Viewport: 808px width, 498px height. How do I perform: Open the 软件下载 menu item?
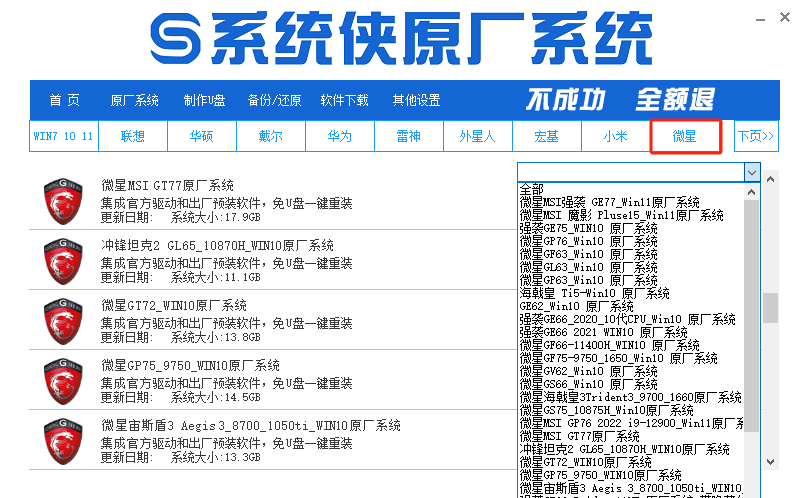click(x=344, y=100)
